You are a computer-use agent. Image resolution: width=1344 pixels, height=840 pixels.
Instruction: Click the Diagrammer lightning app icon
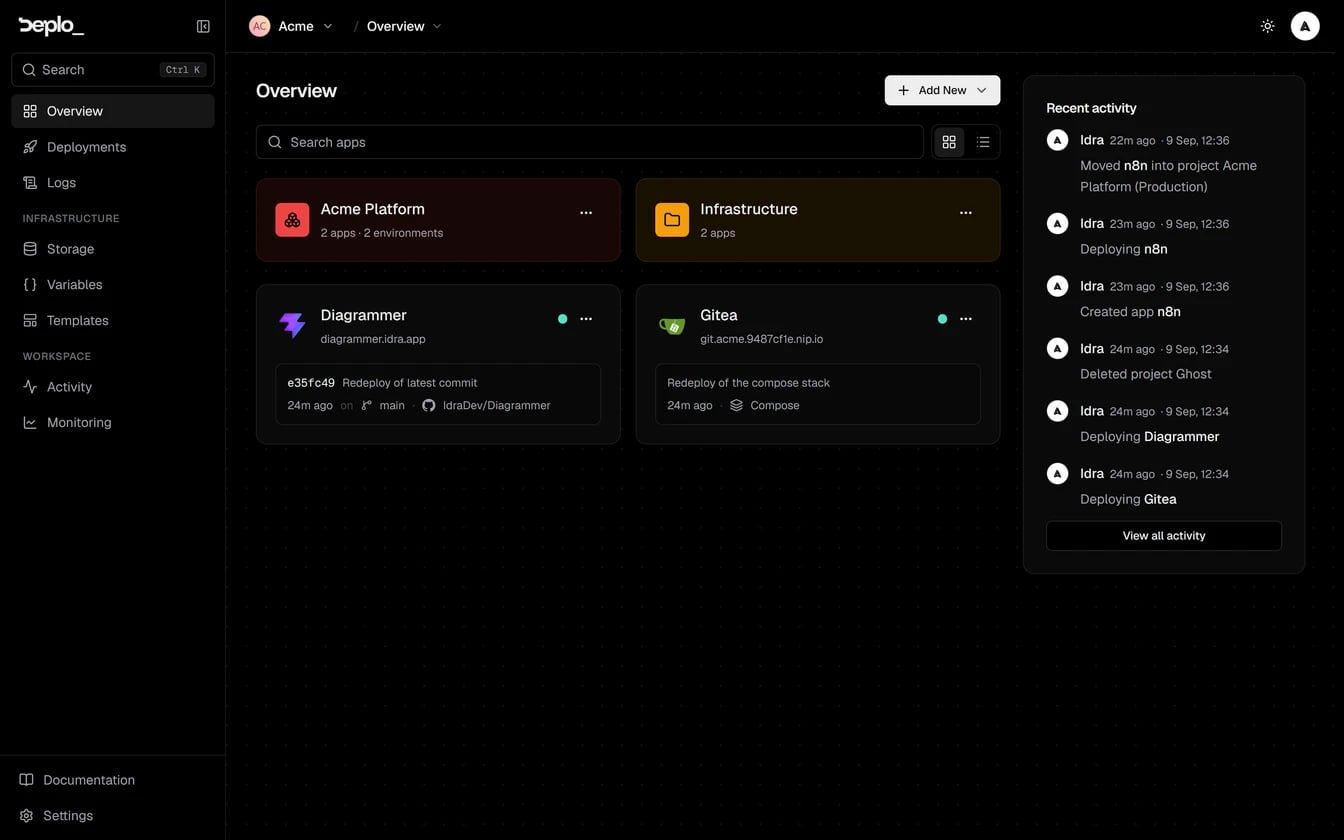[292, 325]
